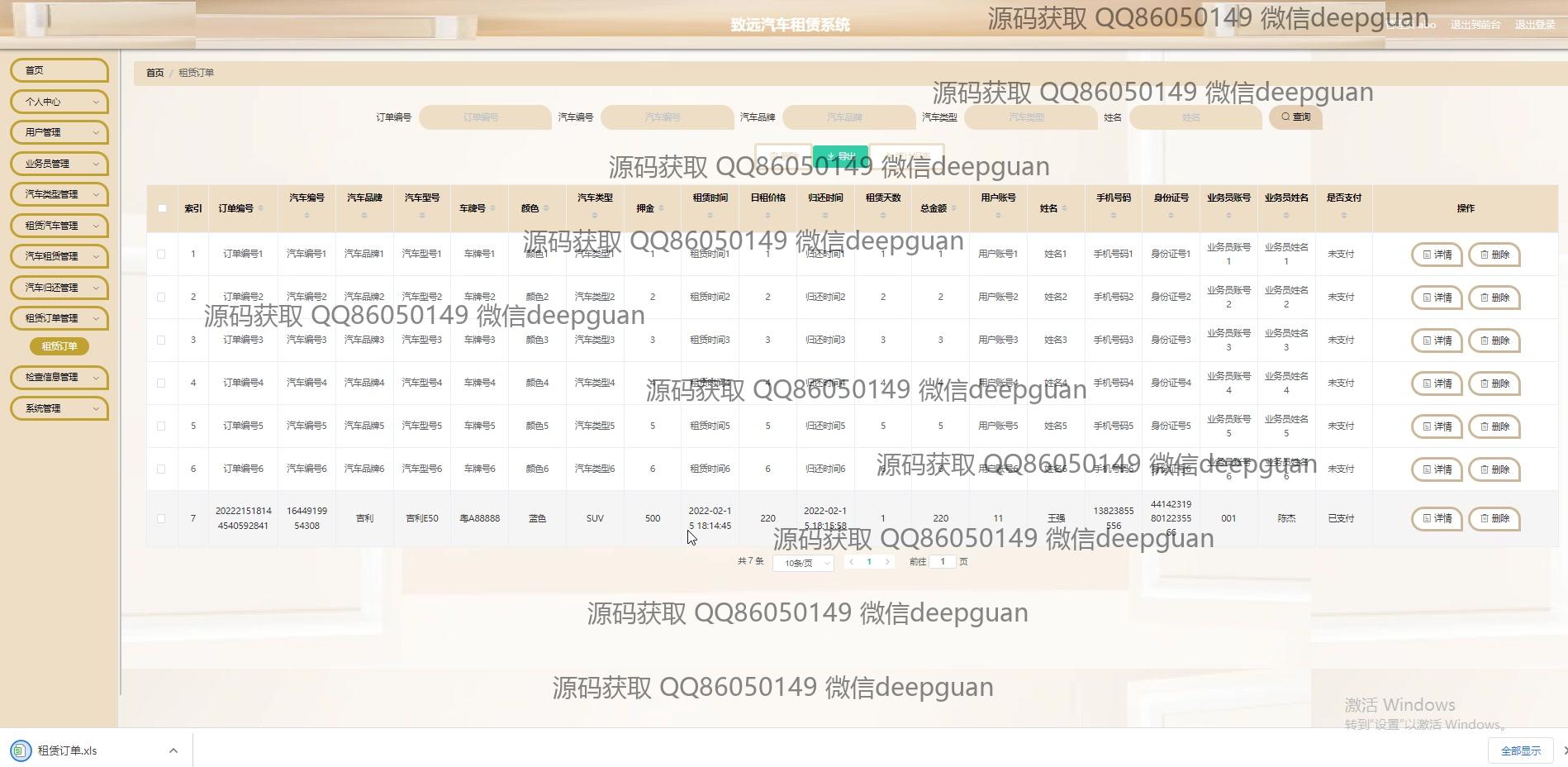Click 全部显示 in downloads bar
Screen dimensions: 1568x767
1521,750
